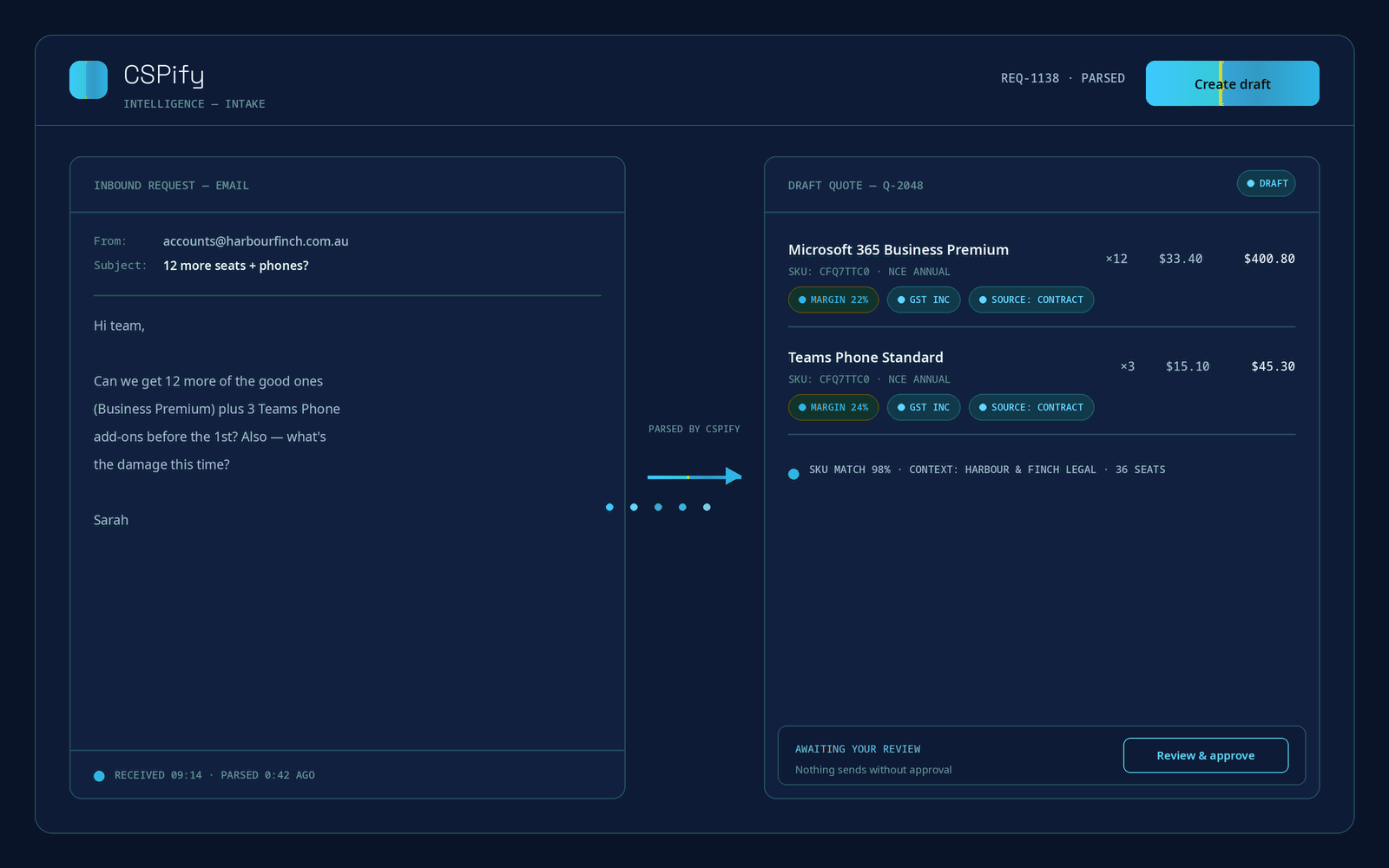1389x868 pixels.
Task: Click SKU line under Microsoft 365 Business Premium
Action: coord(869,272)
